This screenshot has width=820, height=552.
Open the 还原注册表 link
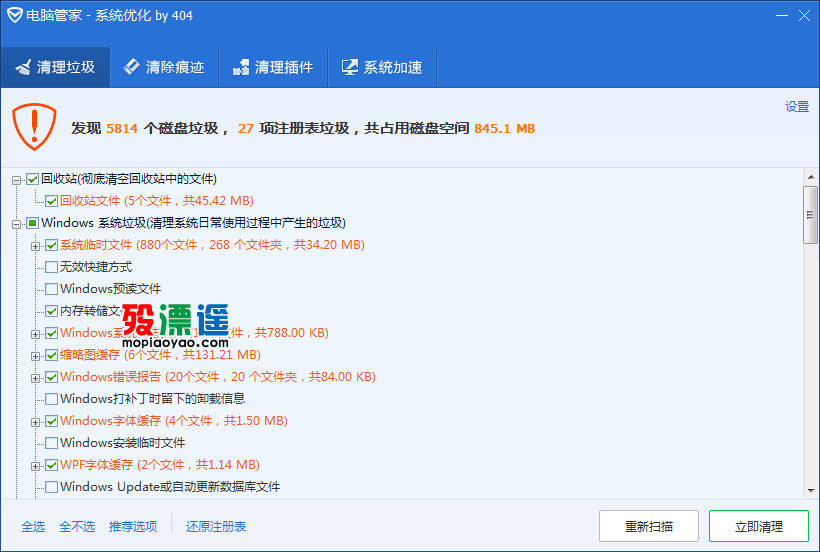pyautogui.click(x=215, y=526)
